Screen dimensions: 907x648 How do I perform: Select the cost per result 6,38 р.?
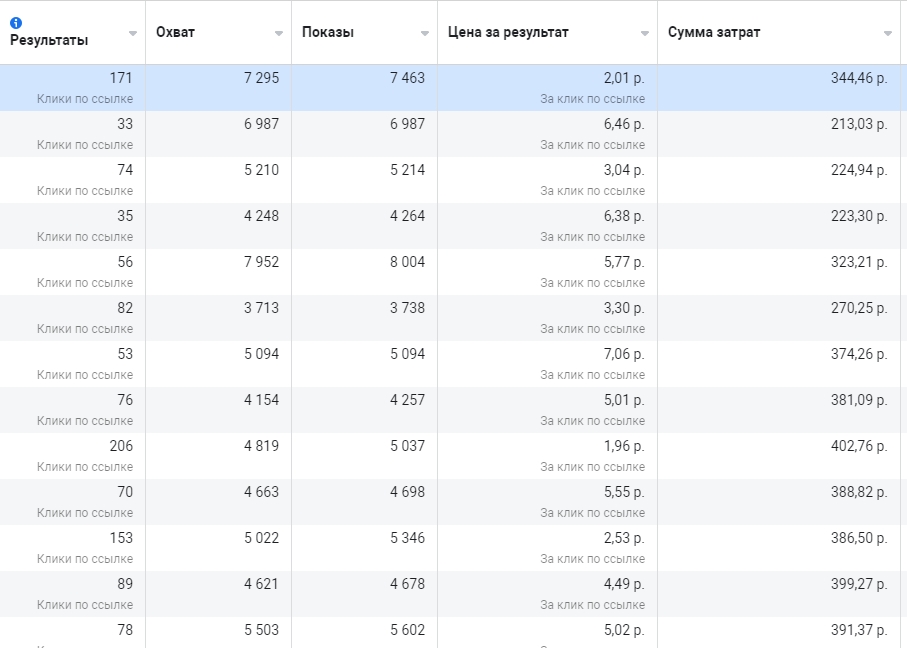624,216
